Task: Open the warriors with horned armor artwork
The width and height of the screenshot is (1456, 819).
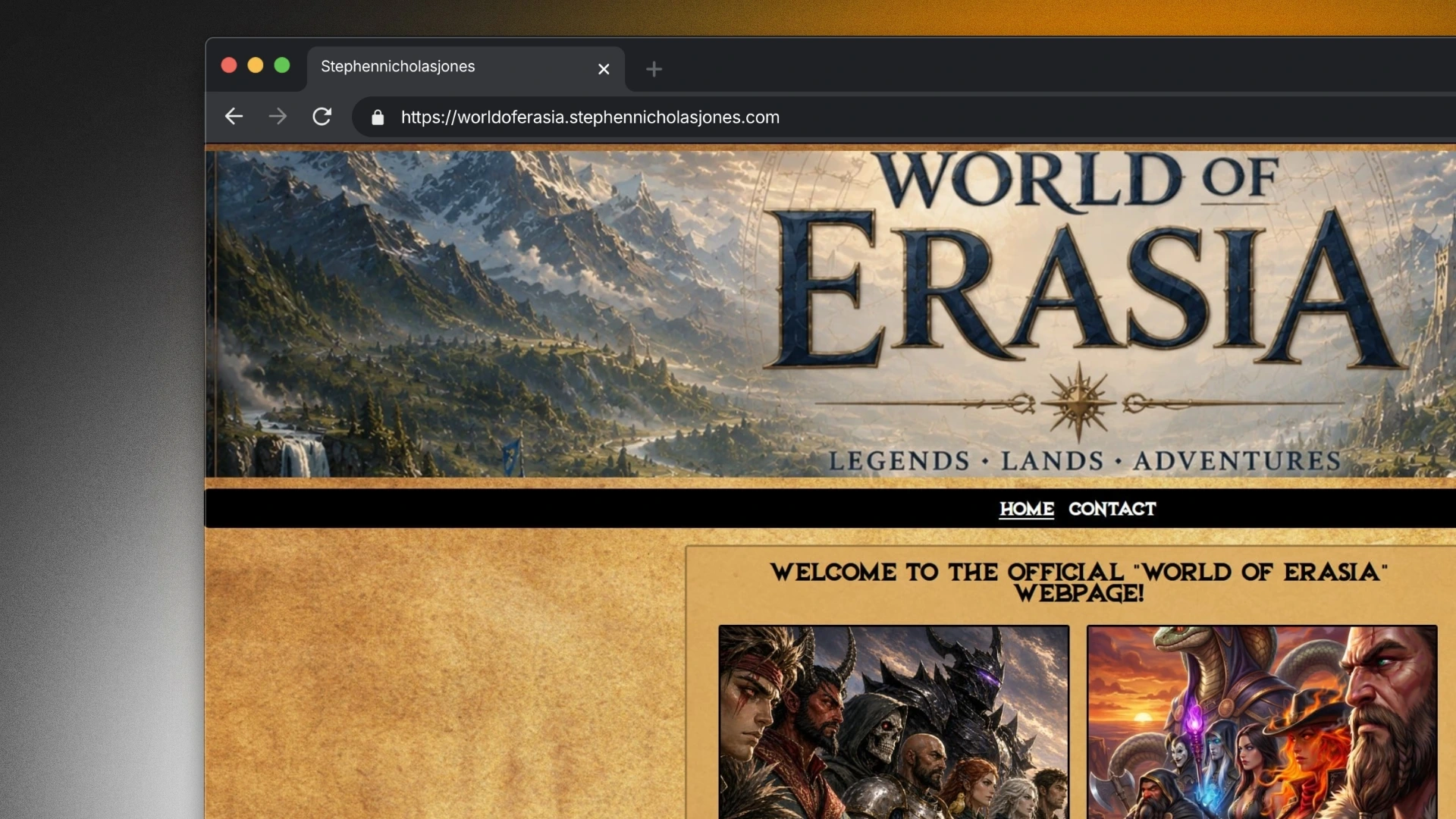Action: pyautogui.click(x=894, y=722)
